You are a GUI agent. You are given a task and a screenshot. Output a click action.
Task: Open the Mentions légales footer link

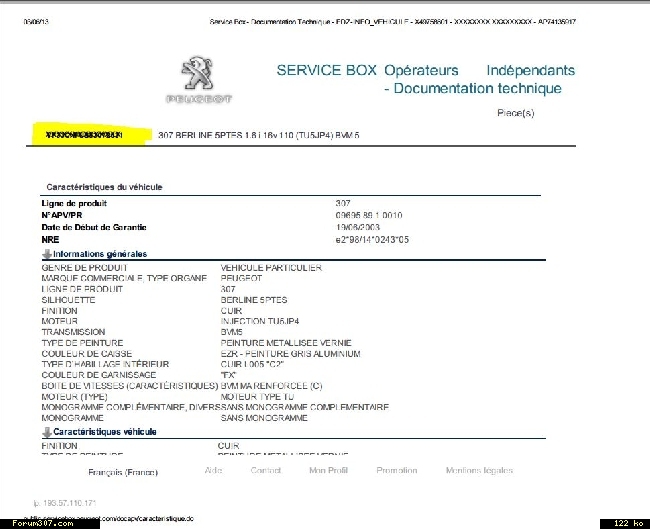(x=479, y=471)
